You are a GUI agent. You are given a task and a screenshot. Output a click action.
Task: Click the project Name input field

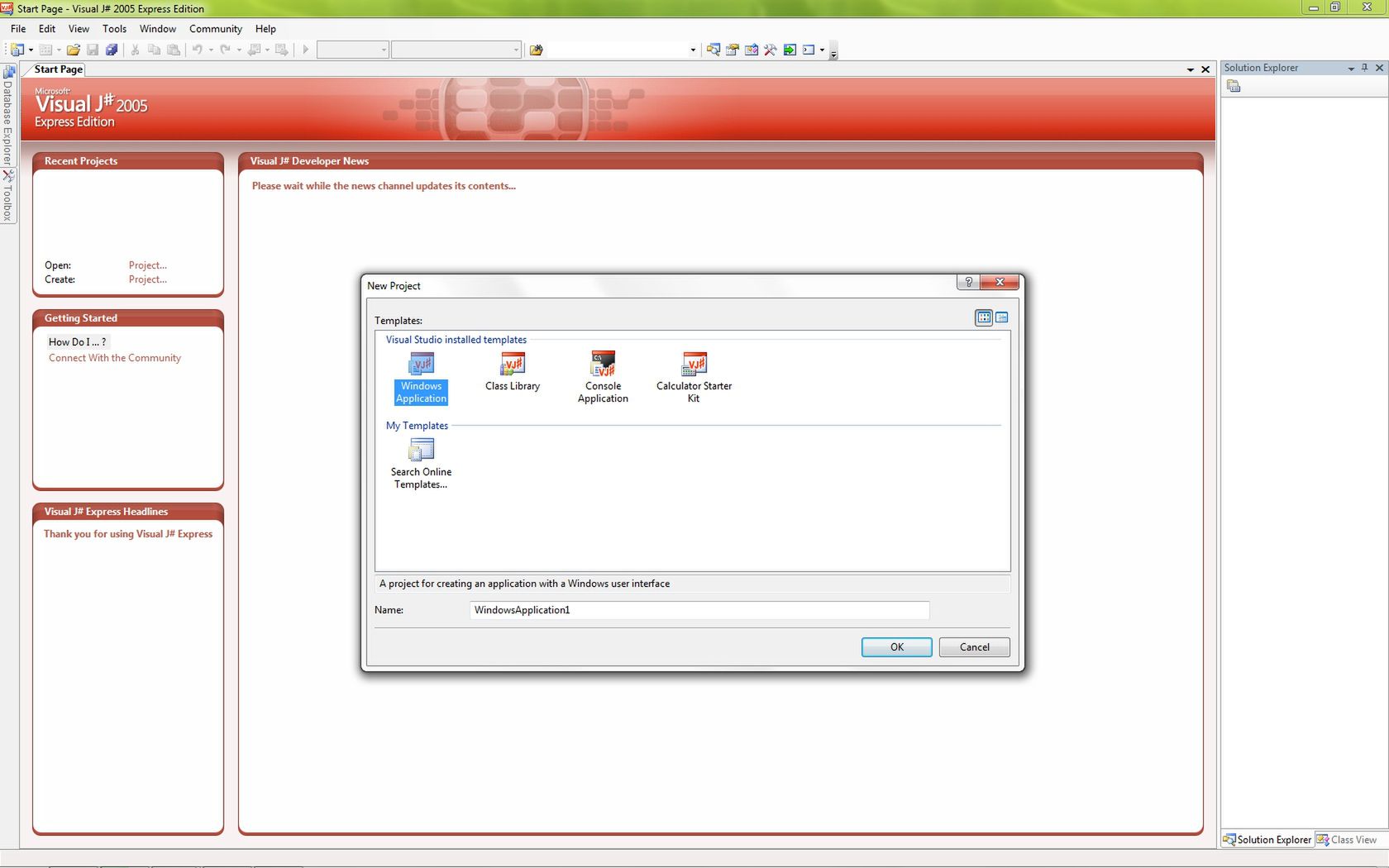click(x=699, y=610)
